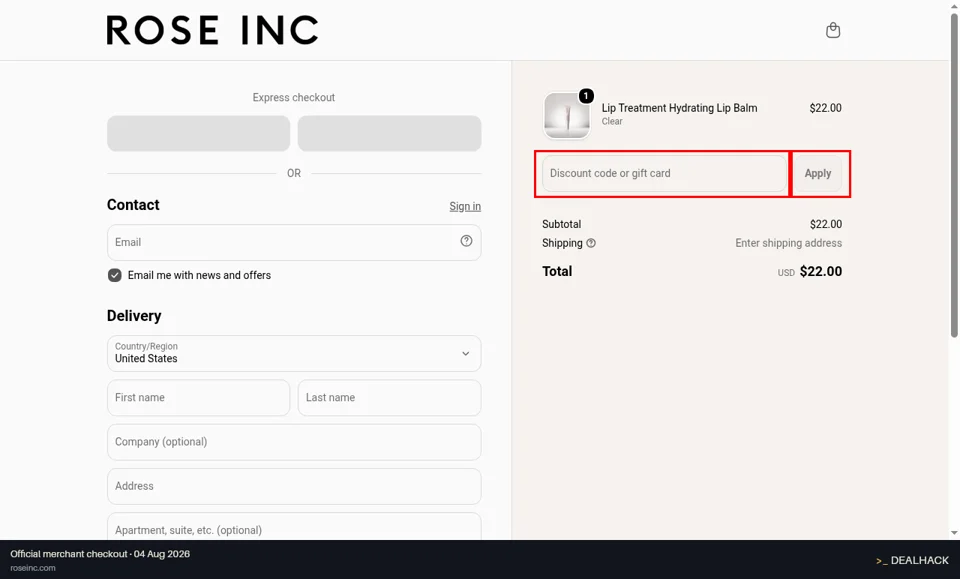Click the Total $22.00 amount
The image size is (960, 579).
pyautogui.click(x=820, y=271)
